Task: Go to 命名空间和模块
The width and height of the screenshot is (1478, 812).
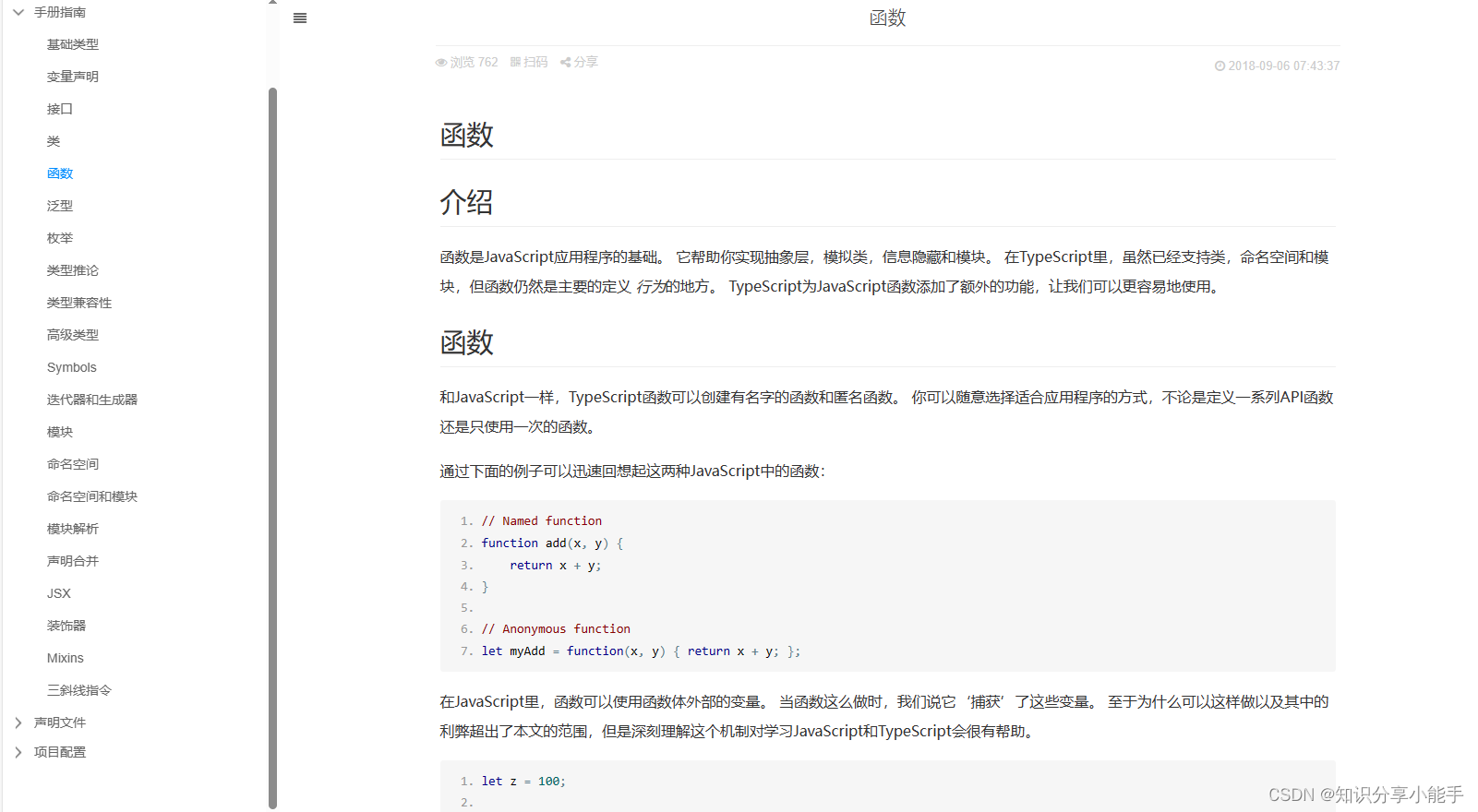Action: coord(92,496)
